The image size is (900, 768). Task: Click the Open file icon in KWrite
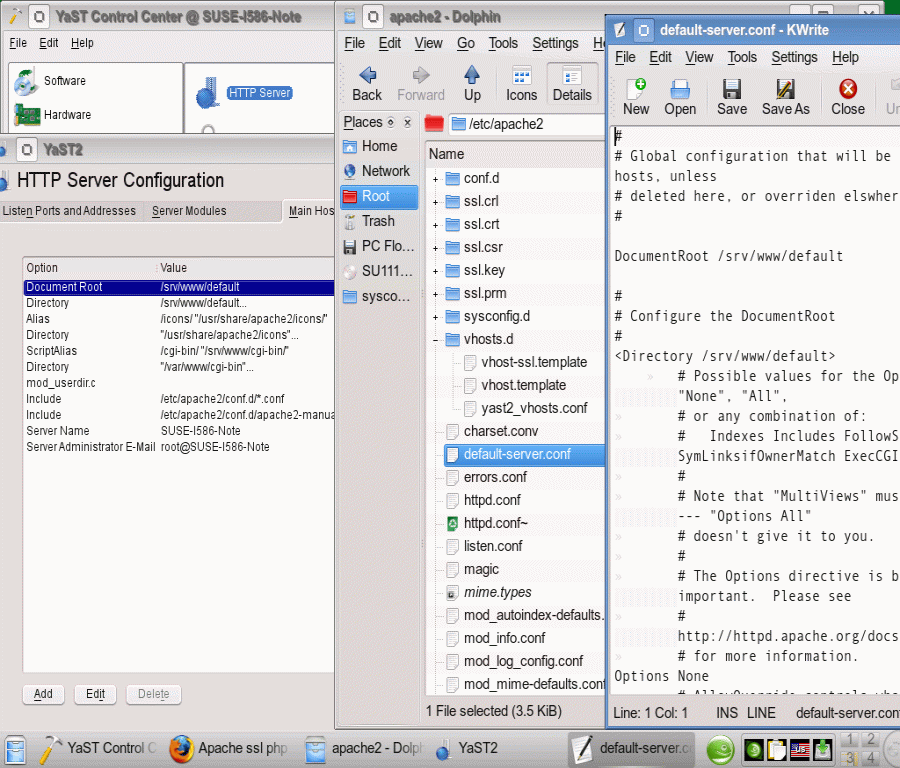(x=680, y=97)
